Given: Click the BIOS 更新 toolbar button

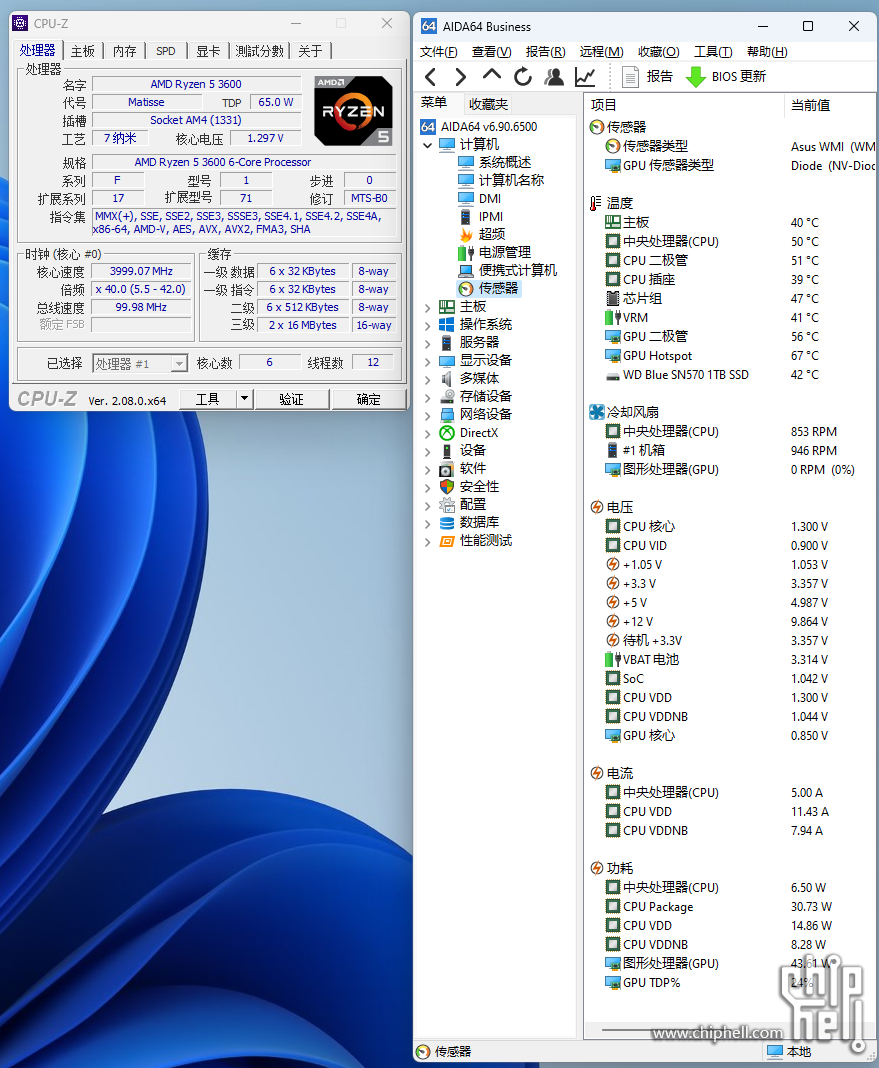Looking at the screenshot, I should 726,77.
